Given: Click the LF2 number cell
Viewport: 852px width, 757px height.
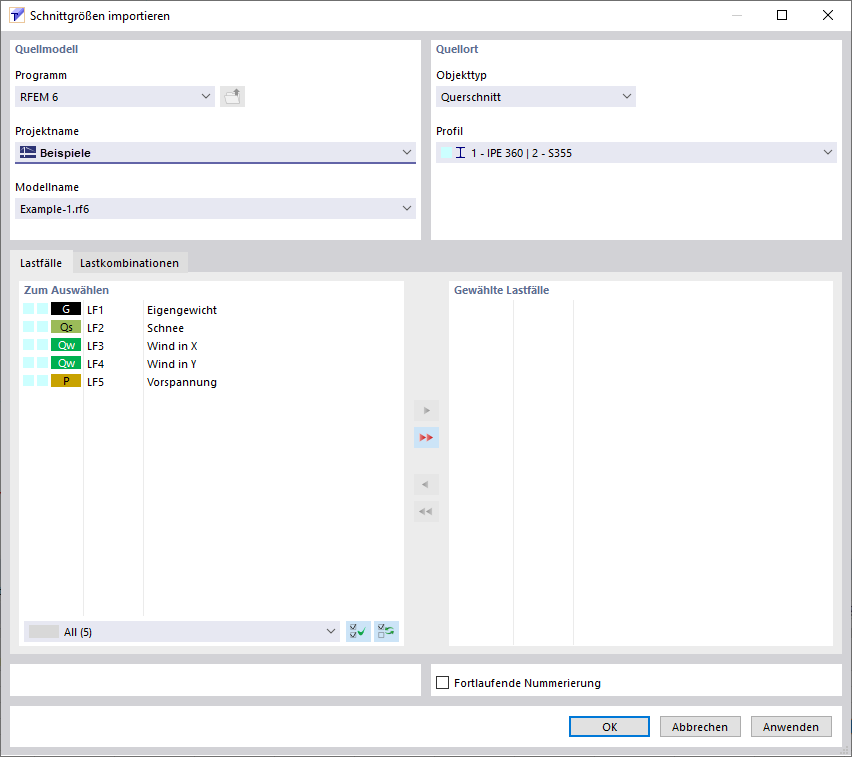Looking at the screenshot, I should click(x=95, y=328).
